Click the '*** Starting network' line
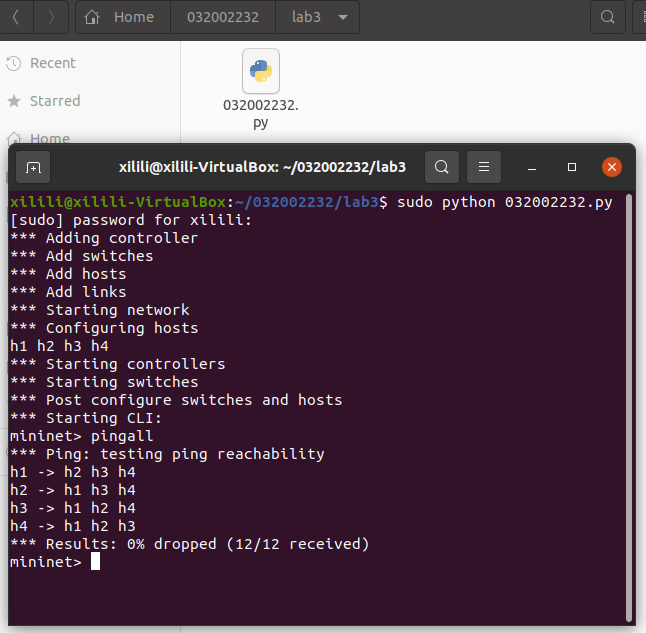The height and width of the screenshot is (633, 646). click(x=100, y=310)
